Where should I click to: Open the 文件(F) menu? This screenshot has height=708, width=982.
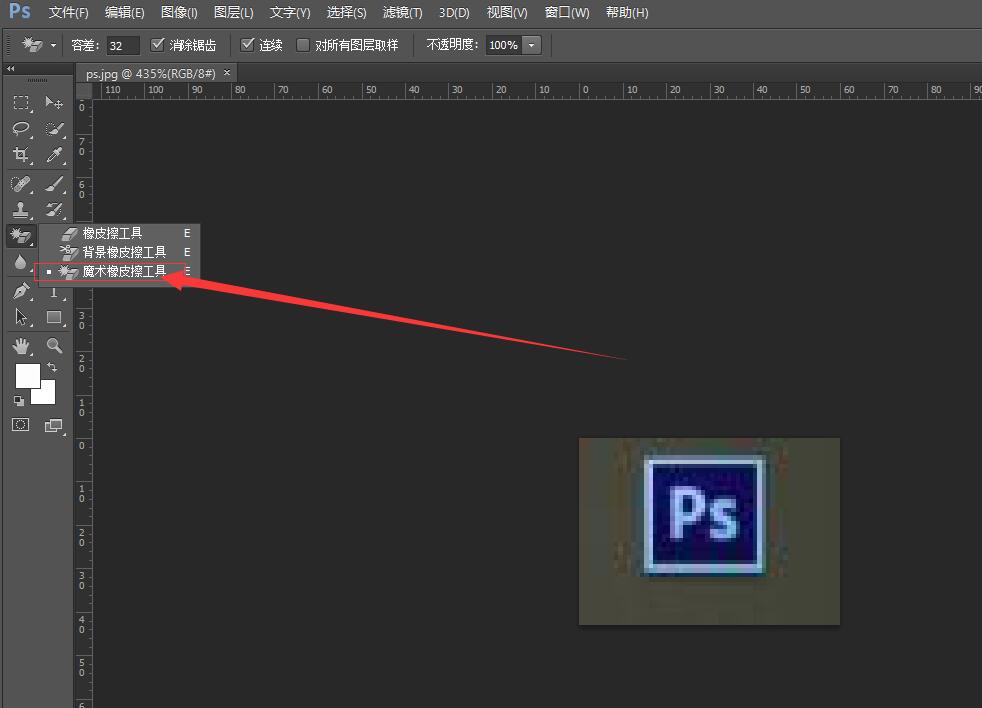[69, 13]
